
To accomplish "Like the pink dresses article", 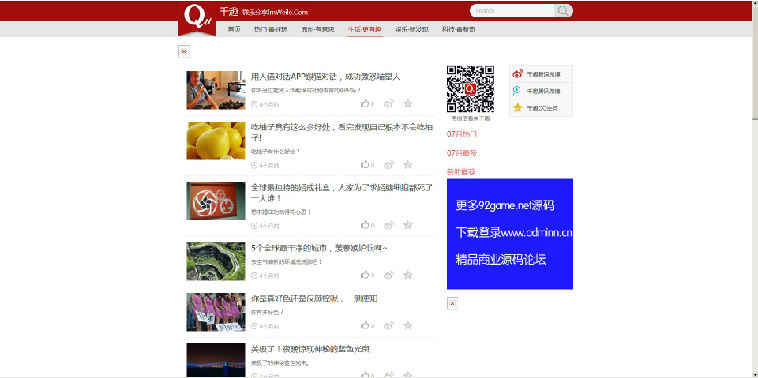I will tap(366, 326).
